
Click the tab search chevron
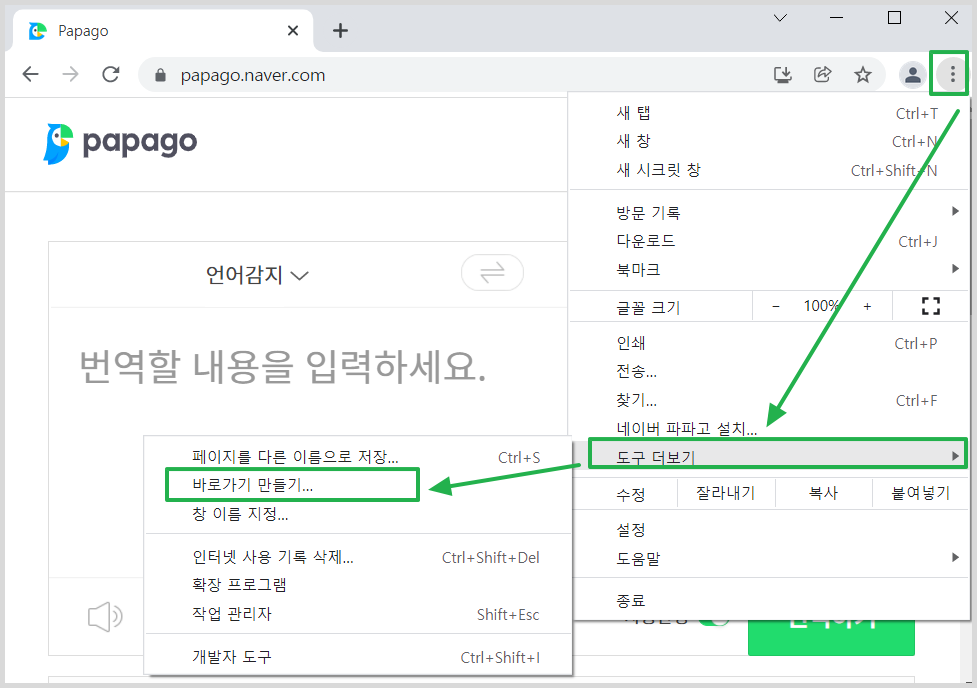click(x=780, y=17)
